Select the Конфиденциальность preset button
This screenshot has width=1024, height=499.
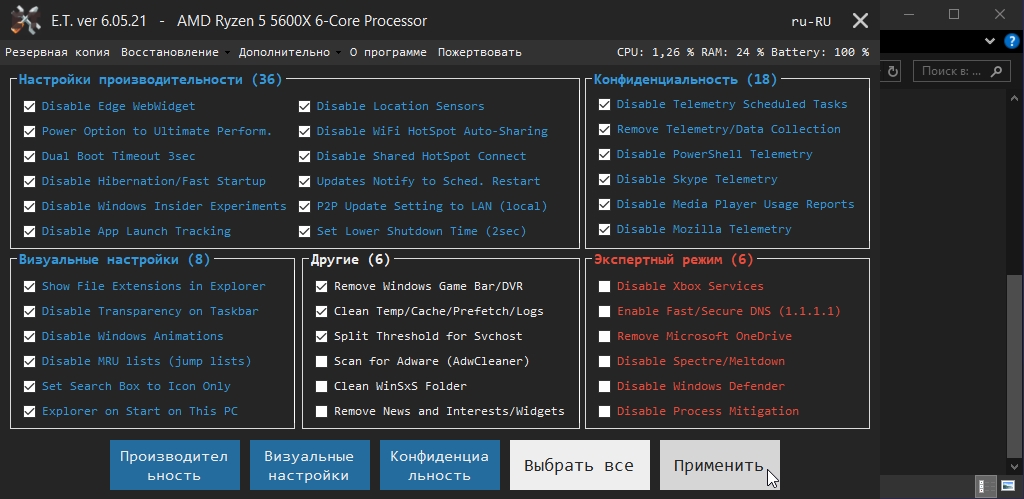(x=439, y=465)
